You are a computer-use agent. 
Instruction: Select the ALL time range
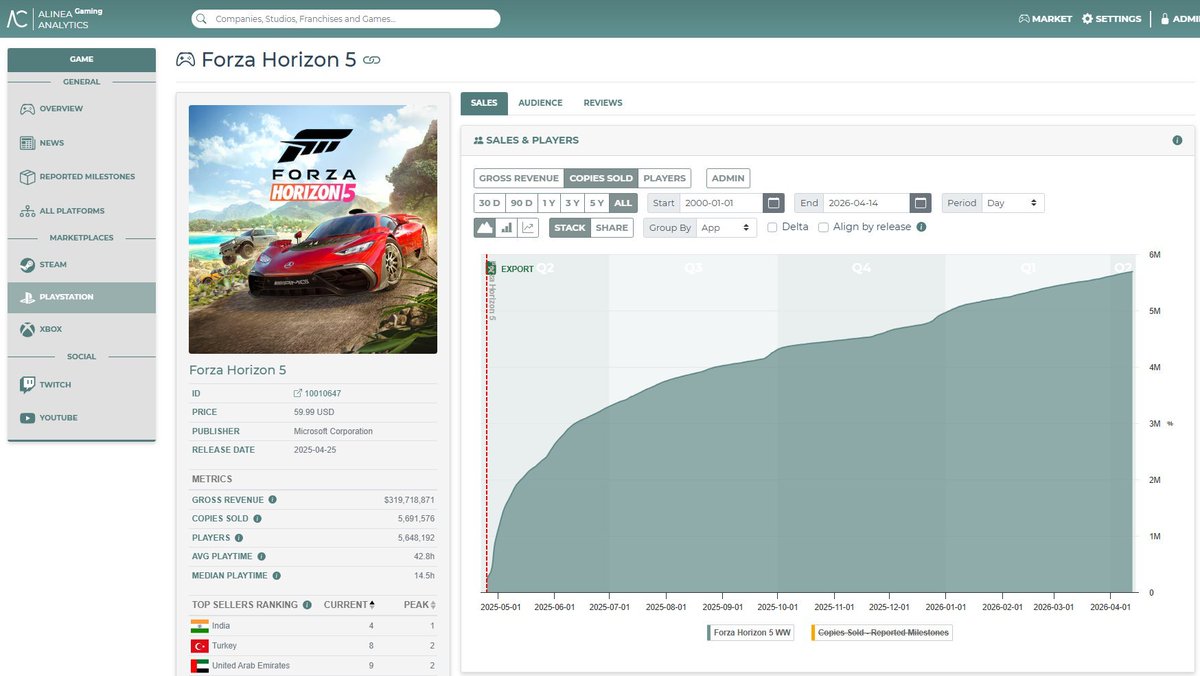tap(623, 203)
